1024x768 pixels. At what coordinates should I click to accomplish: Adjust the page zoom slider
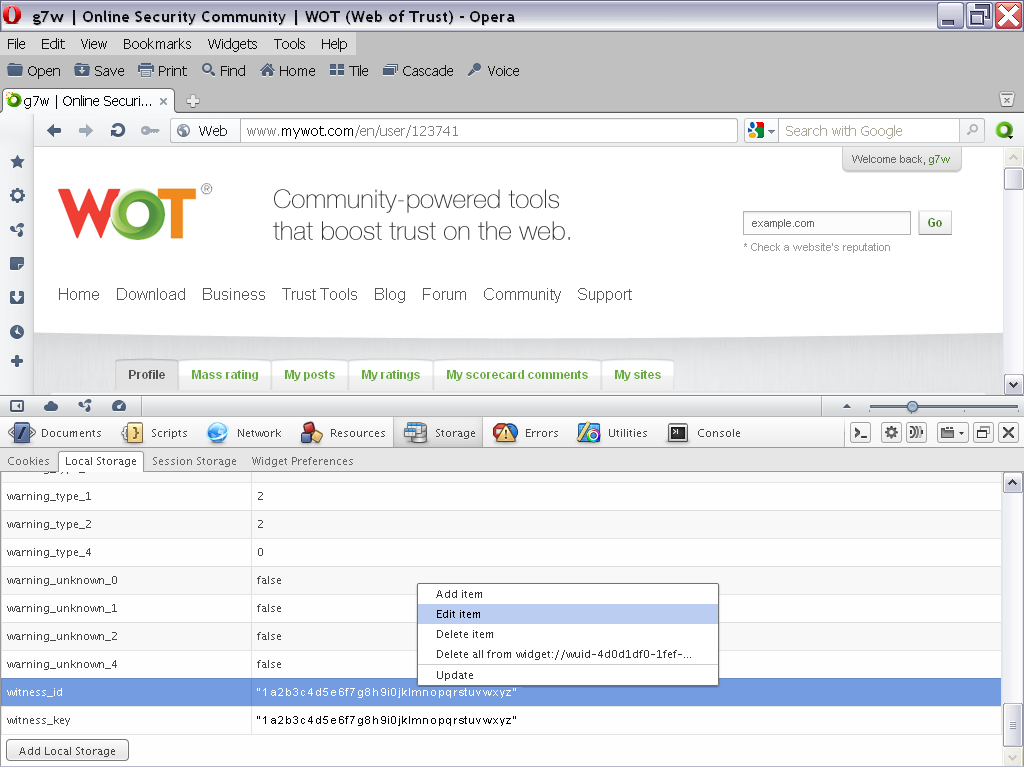coord(912,407)
